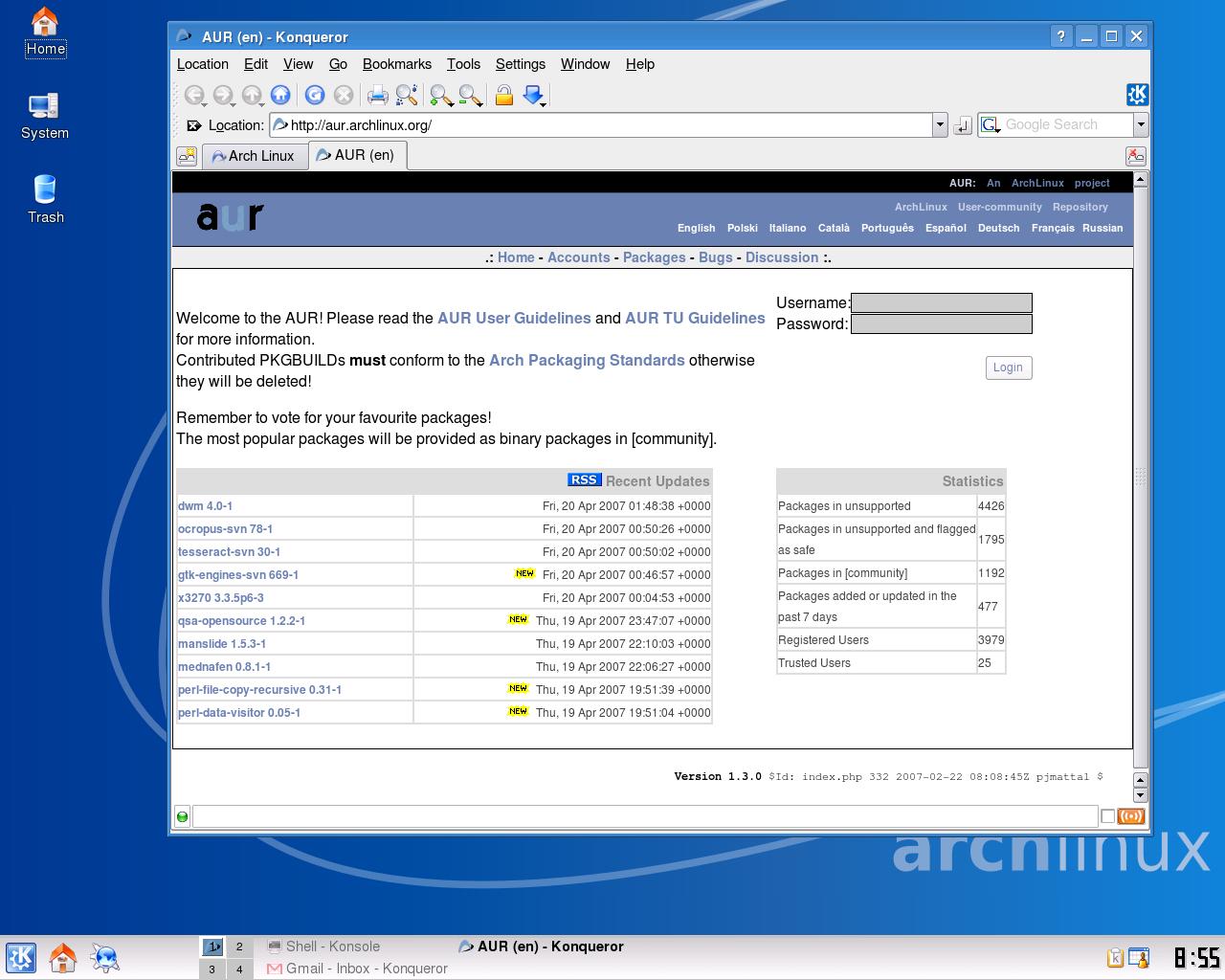Open the Help menu

click(x=640, y=64)
